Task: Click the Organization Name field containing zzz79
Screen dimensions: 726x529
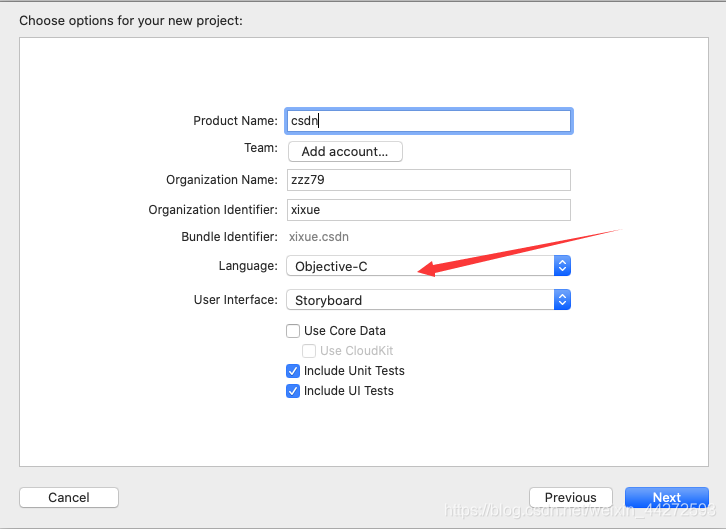Action: click(x=428, y=180)
